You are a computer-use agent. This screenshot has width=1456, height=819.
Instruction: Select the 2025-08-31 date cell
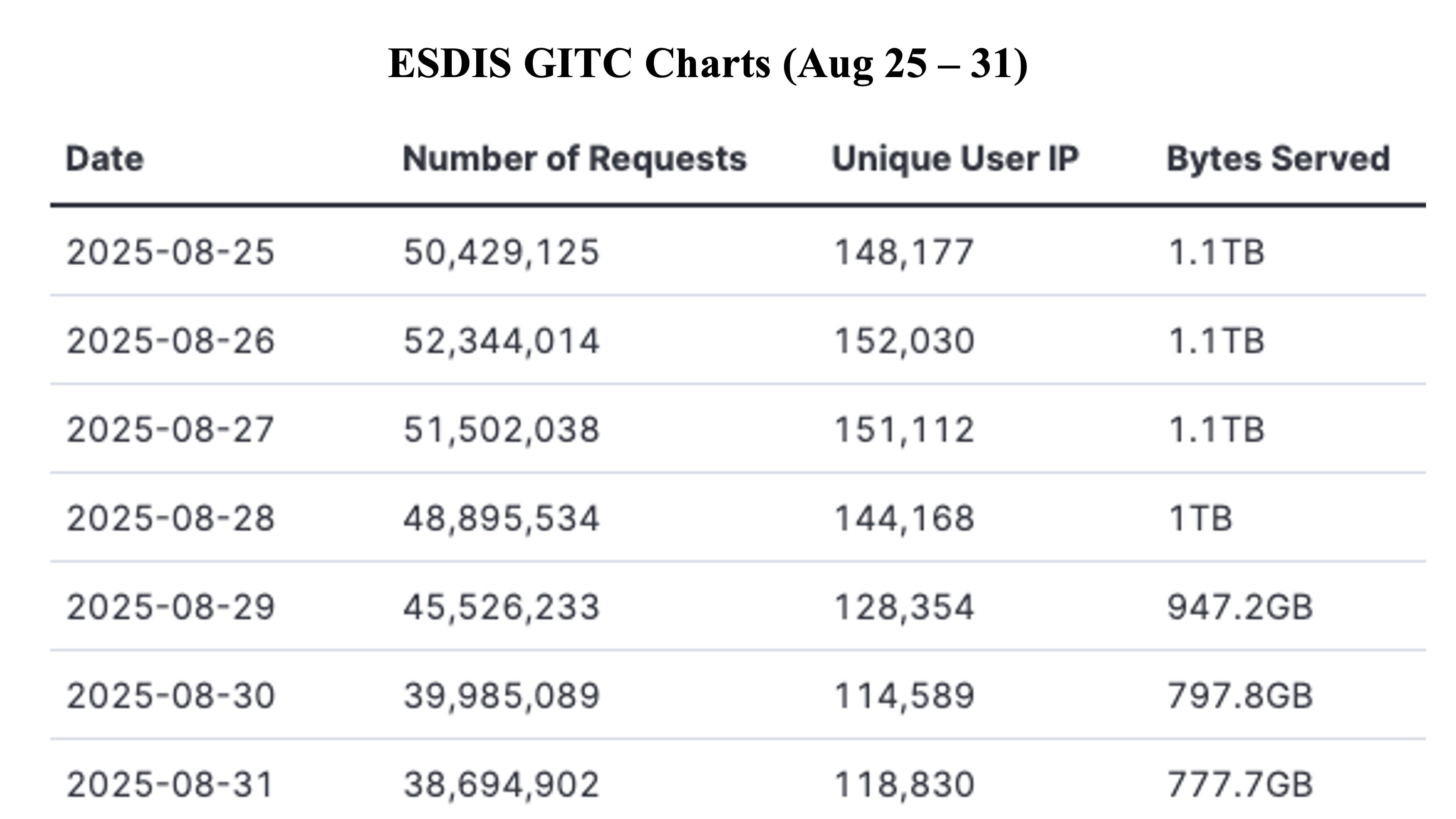pyautogui.click(x=170, y=785)
